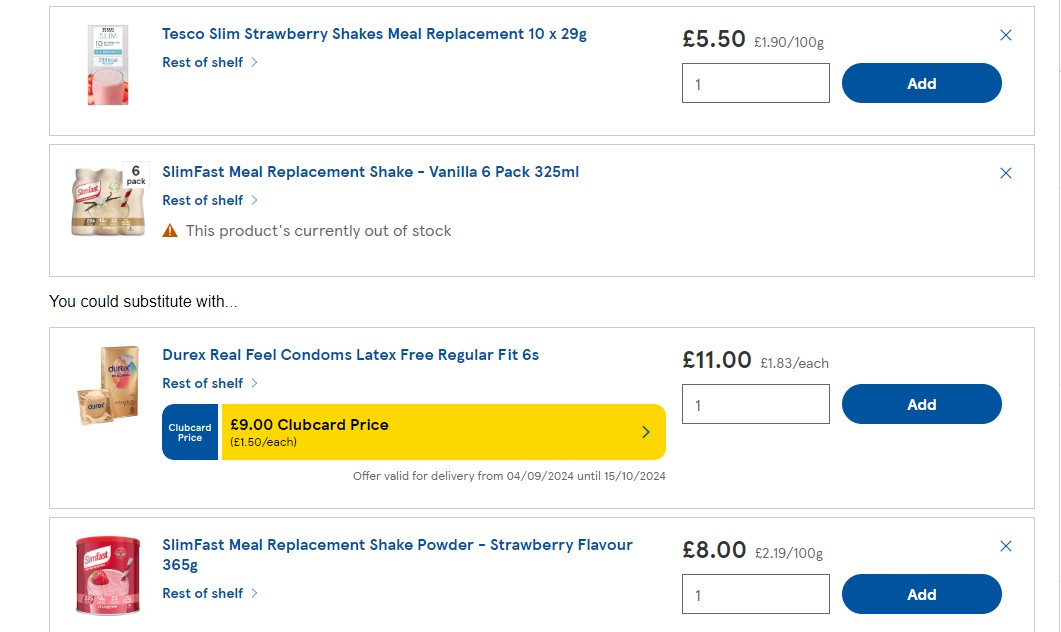The image size is (1061, 632).
Task: Click the blue Clubcard Price badge
Action: pos(190,432)
